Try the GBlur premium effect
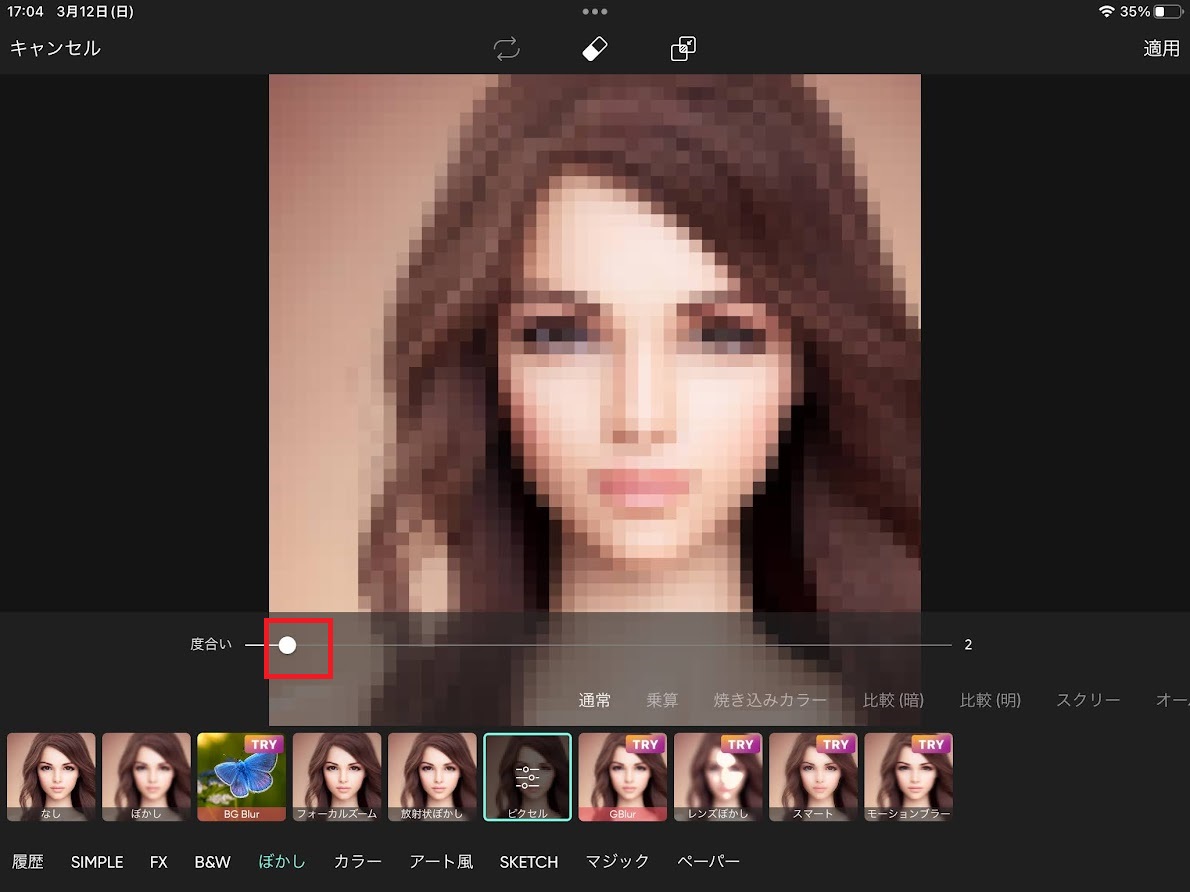The width and height of the screenshot is (1190, 892). tap(622, 777)
